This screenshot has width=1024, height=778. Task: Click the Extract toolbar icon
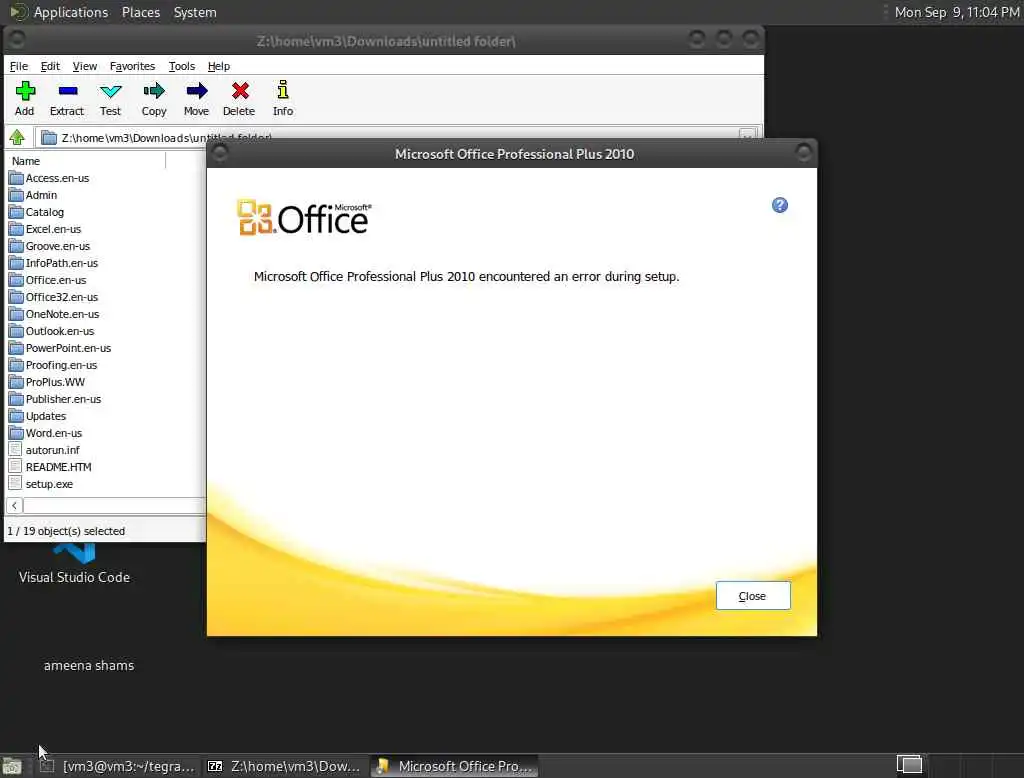click(x=67, y=99)
